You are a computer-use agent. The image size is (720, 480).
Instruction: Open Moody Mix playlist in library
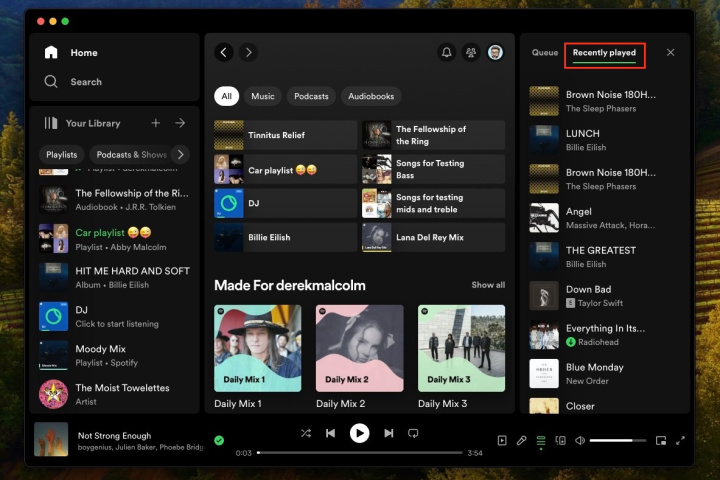coord(115,356)
